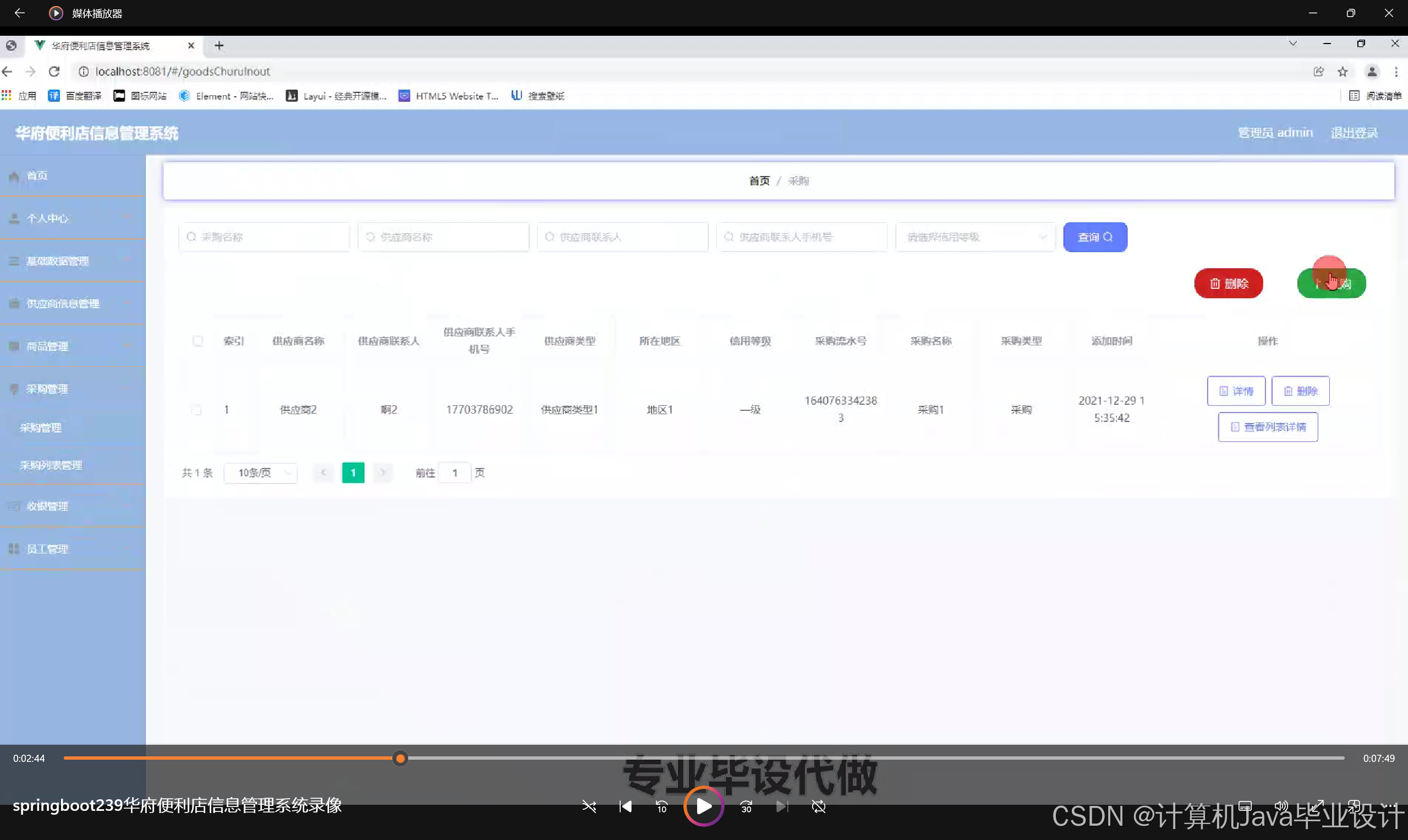Check the row 1 checkbox
Viewport: 1408px width, 840px height.
pyautogui.click(x=196, y=410)
